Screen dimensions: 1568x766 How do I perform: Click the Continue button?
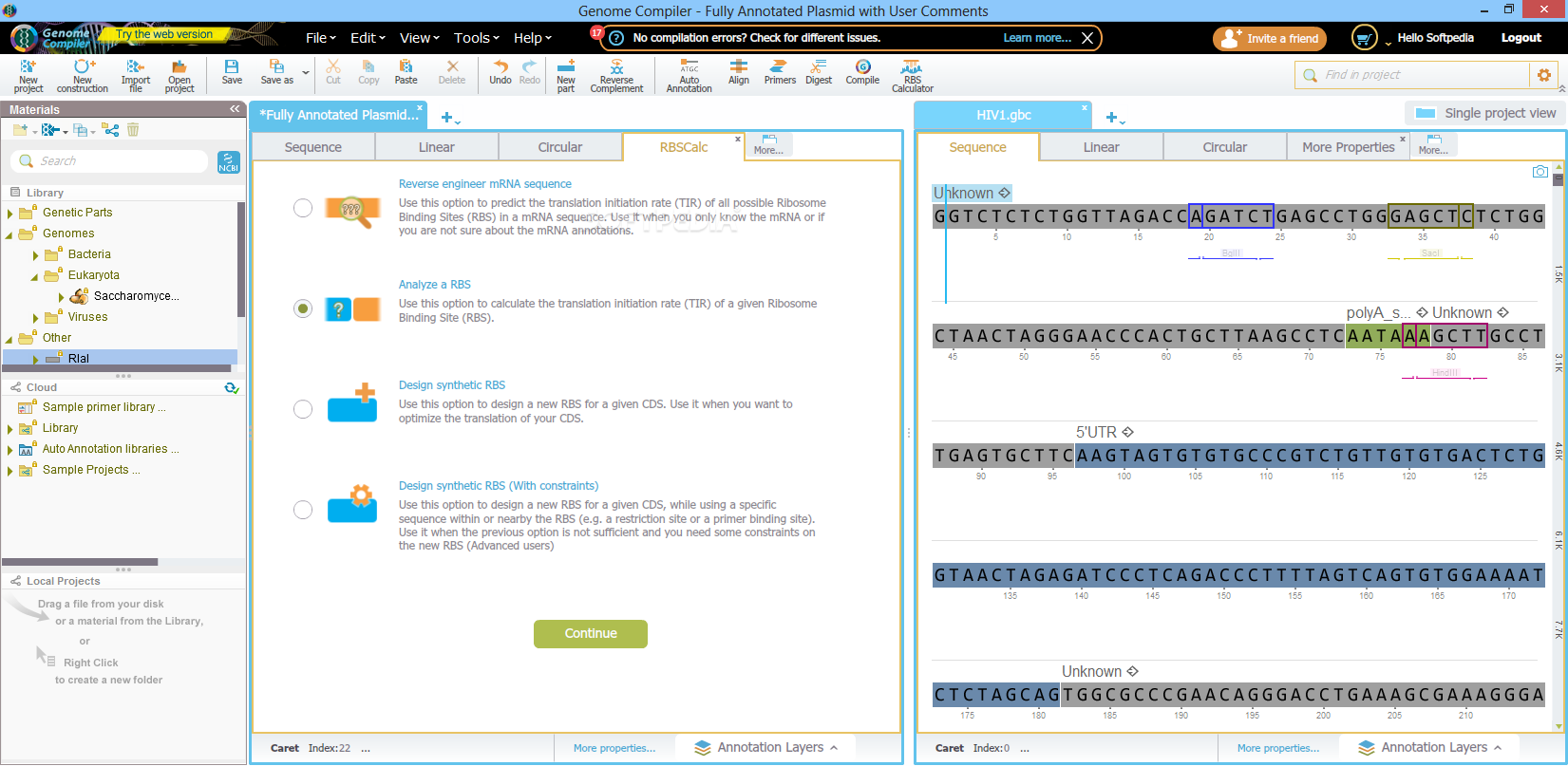point(591,633)
